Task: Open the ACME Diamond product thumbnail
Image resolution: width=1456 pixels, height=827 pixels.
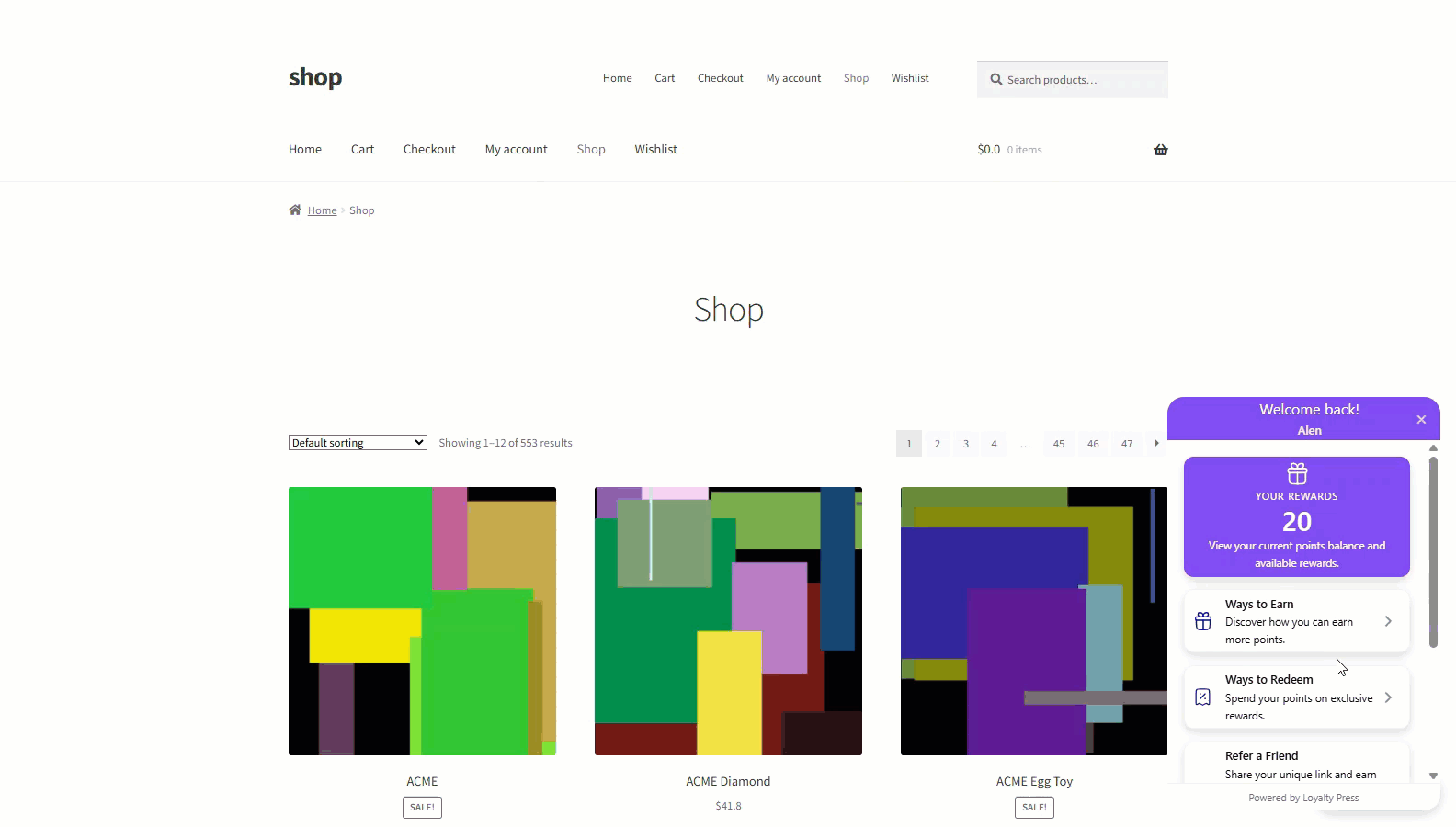Action: tap(728, 621)
